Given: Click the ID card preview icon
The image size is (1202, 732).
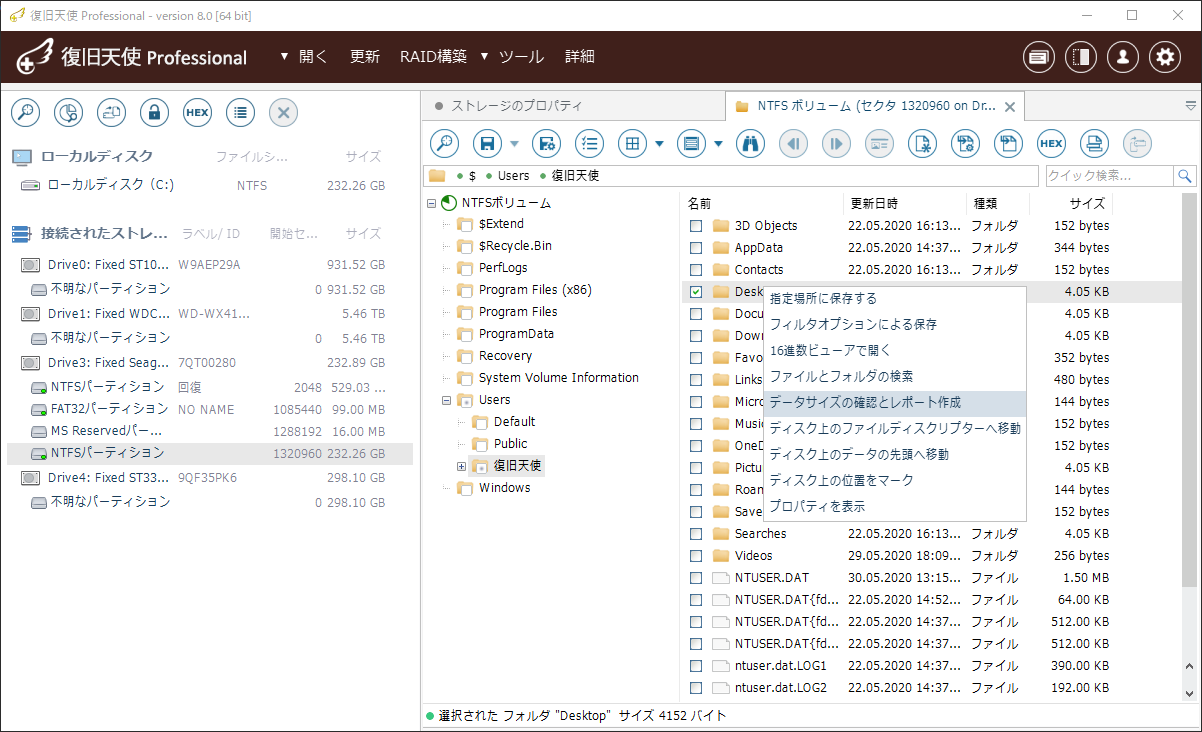Looking at the screenshot, I should [x=879, y=144].
